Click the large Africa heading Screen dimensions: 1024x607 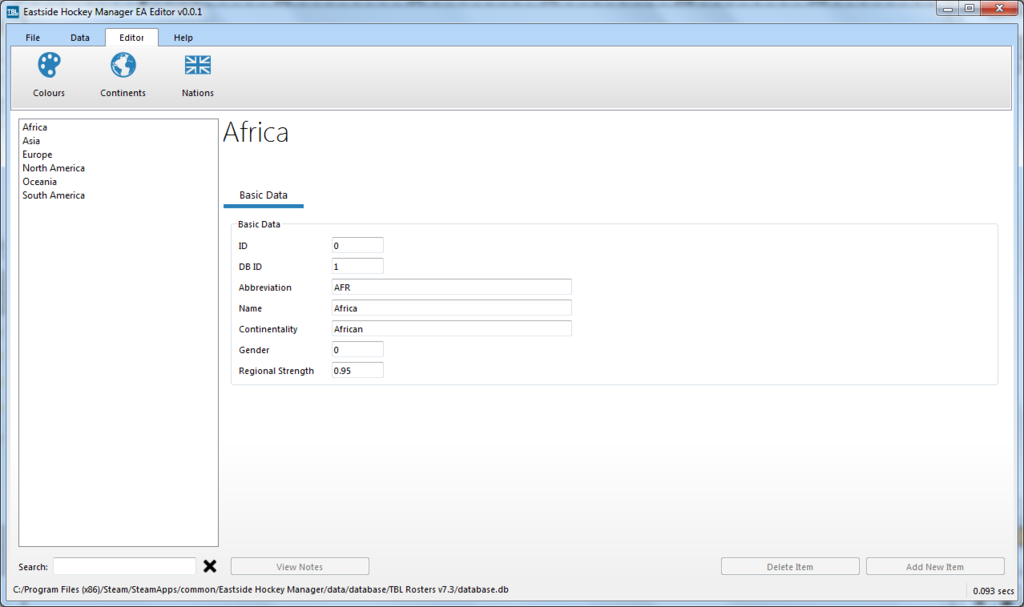coord(256,133)
